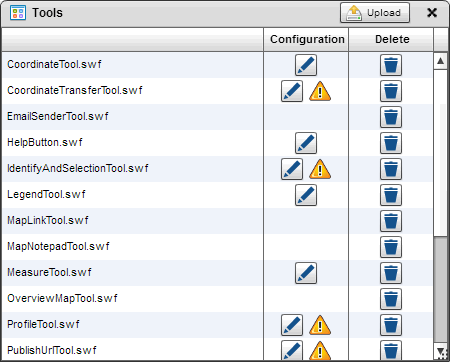Click the scrollbar up arrow
The width and height of the screenshot is (450, 362).
pos(440,61)
